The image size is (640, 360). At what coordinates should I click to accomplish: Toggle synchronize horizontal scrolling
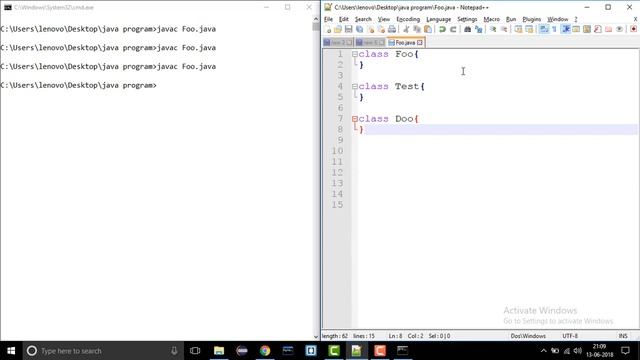(529, 29)
